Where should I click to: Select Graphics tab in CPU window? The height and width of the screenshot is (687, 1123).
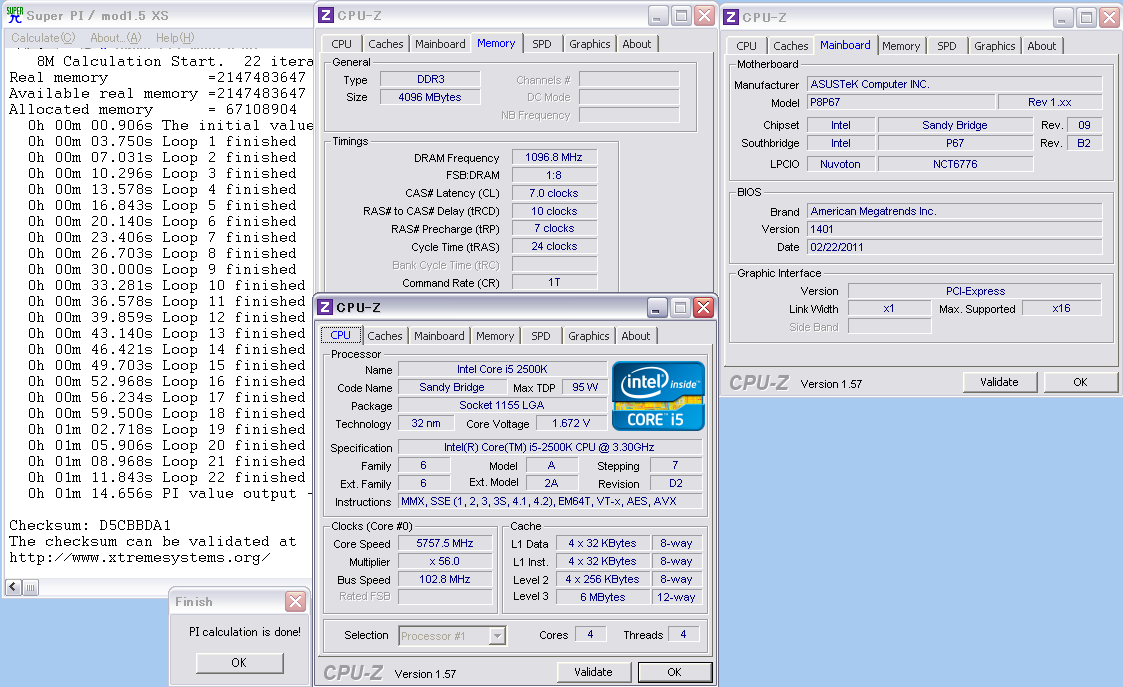point(589,336)
